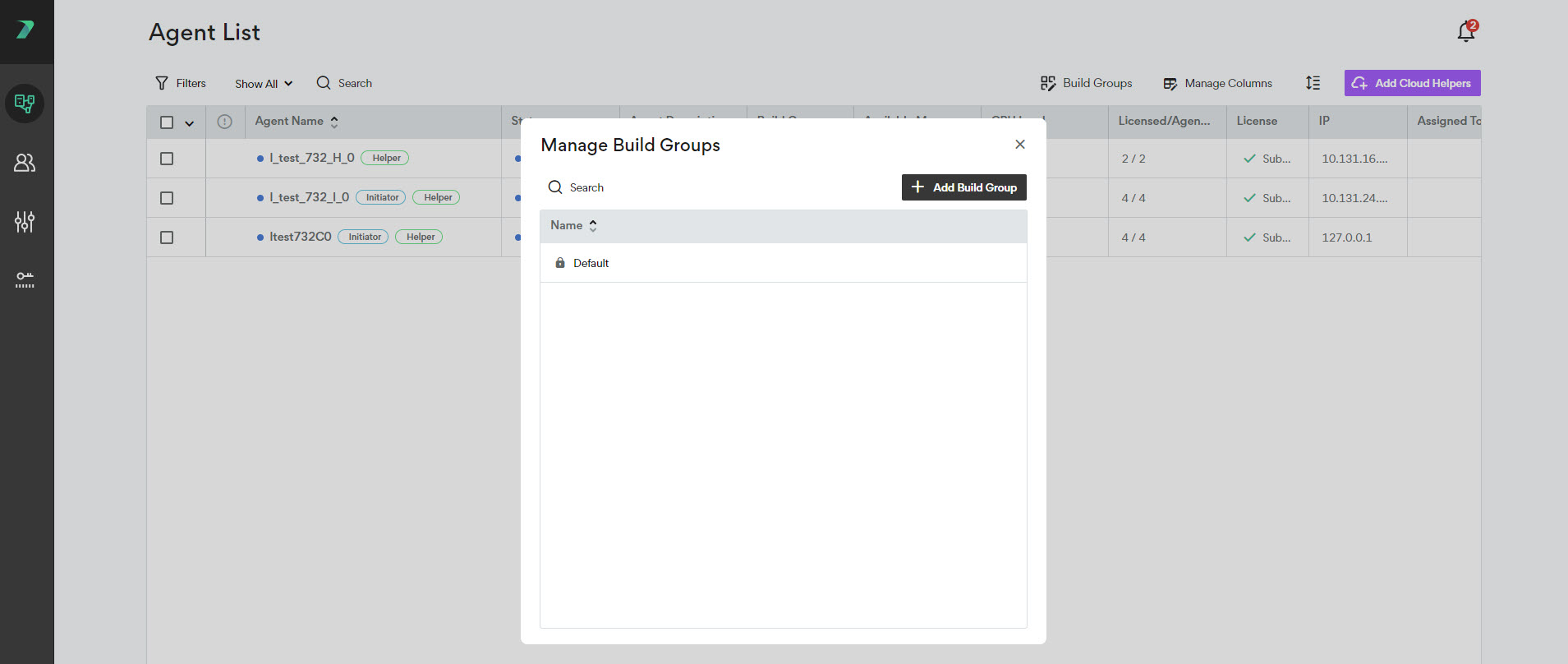
Task: Click the row density icon
Action: pyautogui.click(x=1313, y=83)
